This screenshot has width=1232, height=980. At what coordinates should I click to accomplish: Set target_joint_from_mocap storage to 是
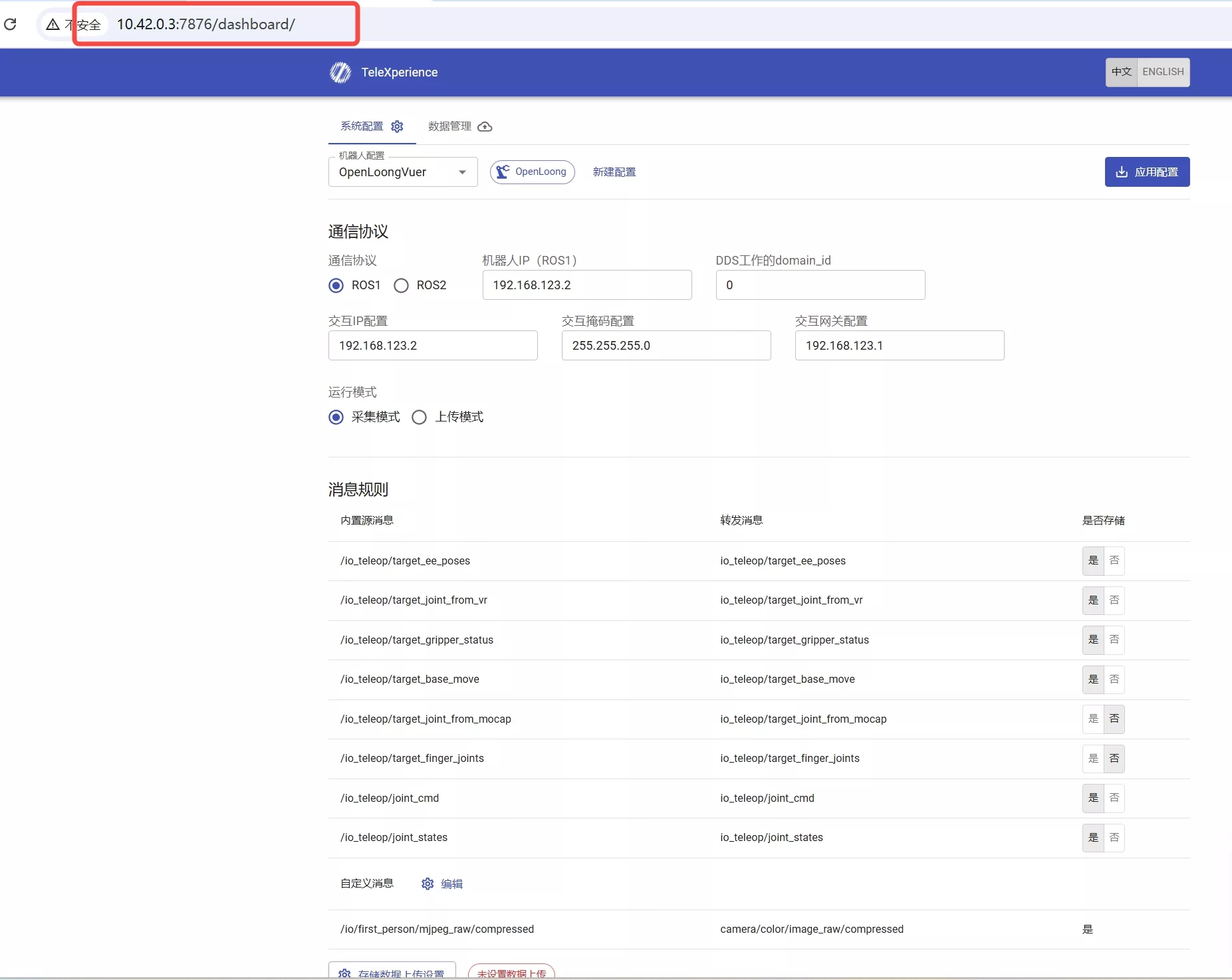[1093, 719]
